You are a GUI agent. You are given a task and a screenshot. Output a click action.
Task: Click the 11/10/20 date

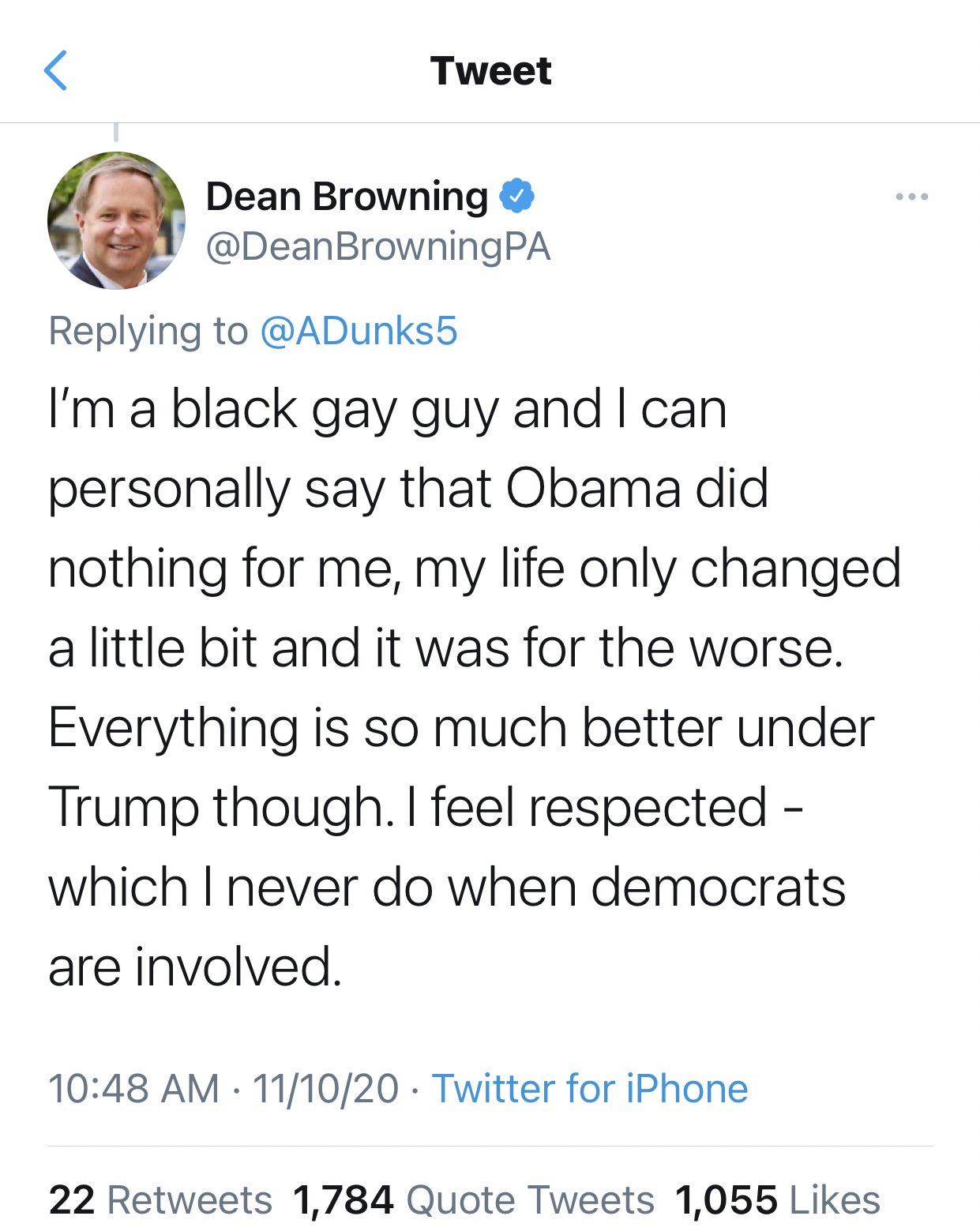325,1088
